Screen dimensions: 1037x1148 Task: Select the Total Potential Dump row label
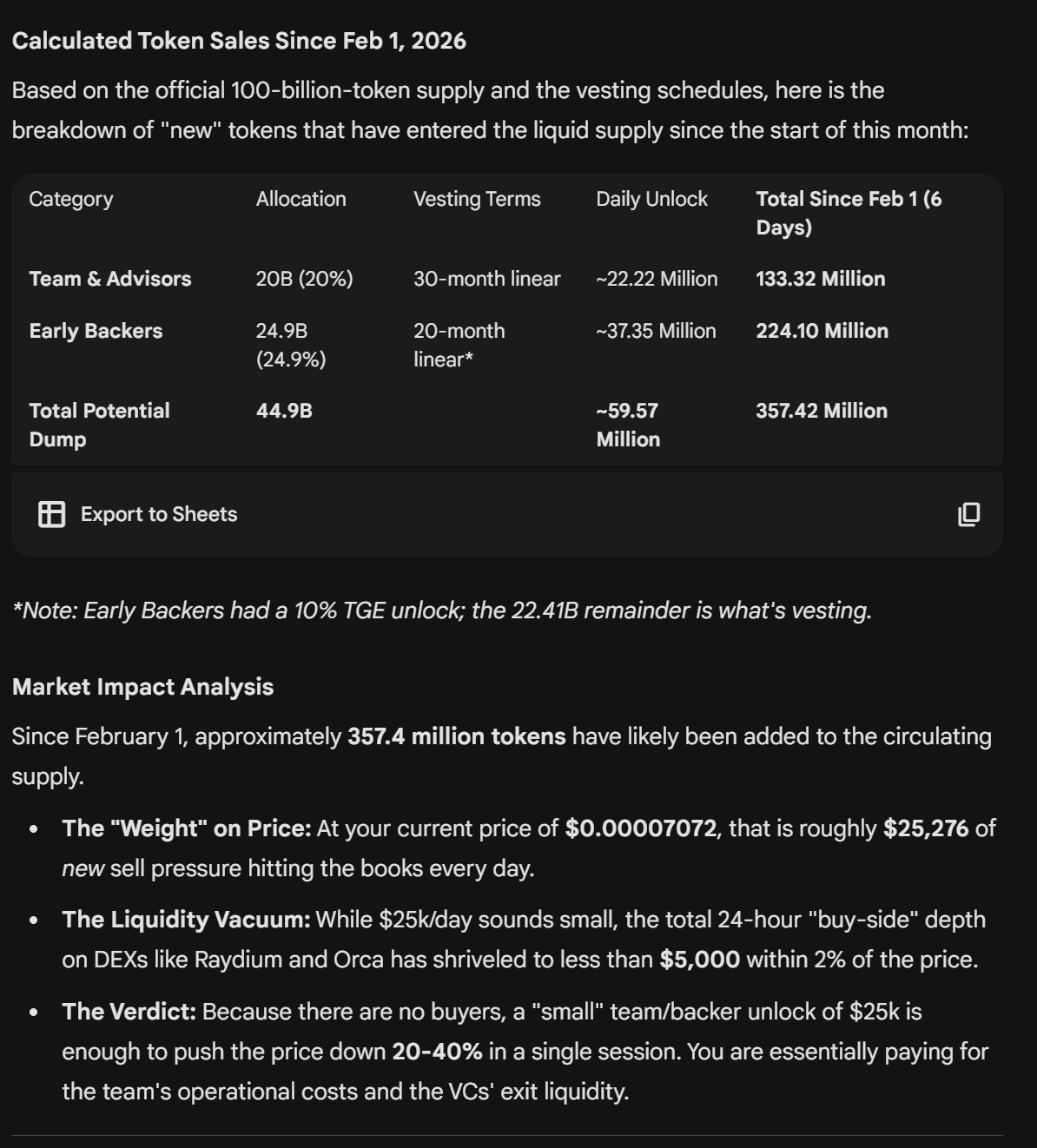click(x=99, y=425)
